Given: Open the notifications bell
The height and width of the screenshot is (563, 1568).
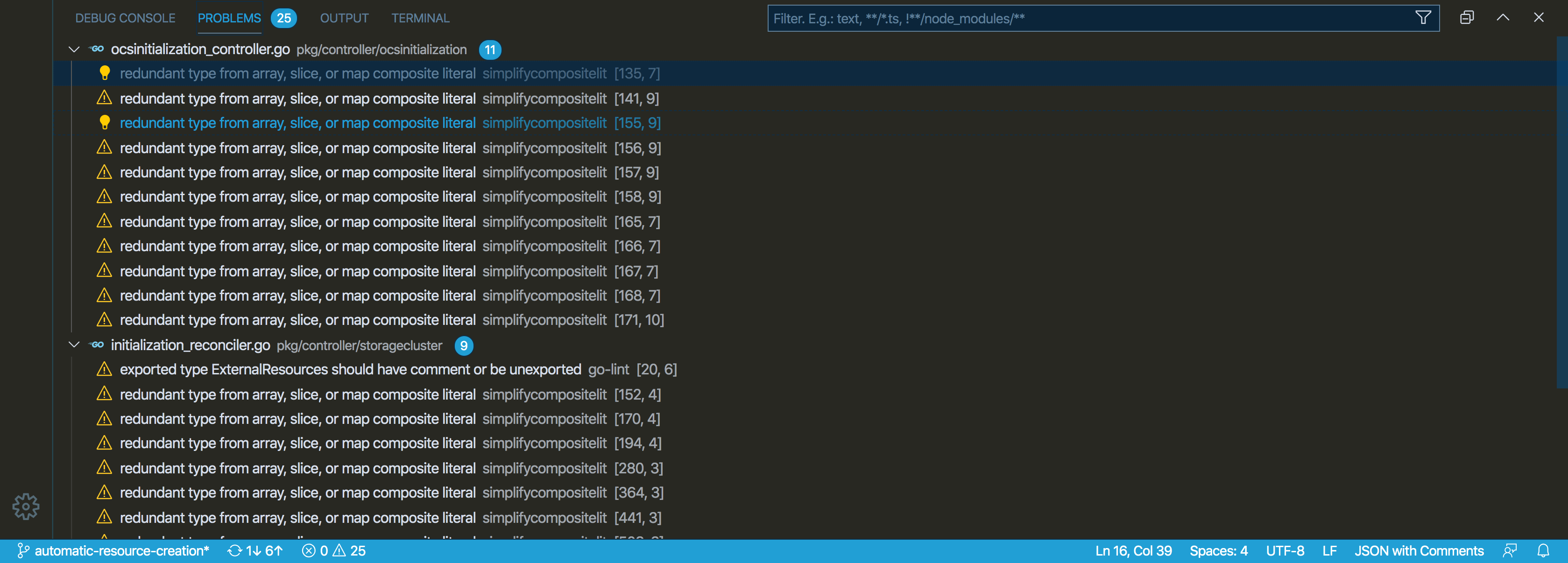Looking at the screenshot, I should tap(1542, 551).
